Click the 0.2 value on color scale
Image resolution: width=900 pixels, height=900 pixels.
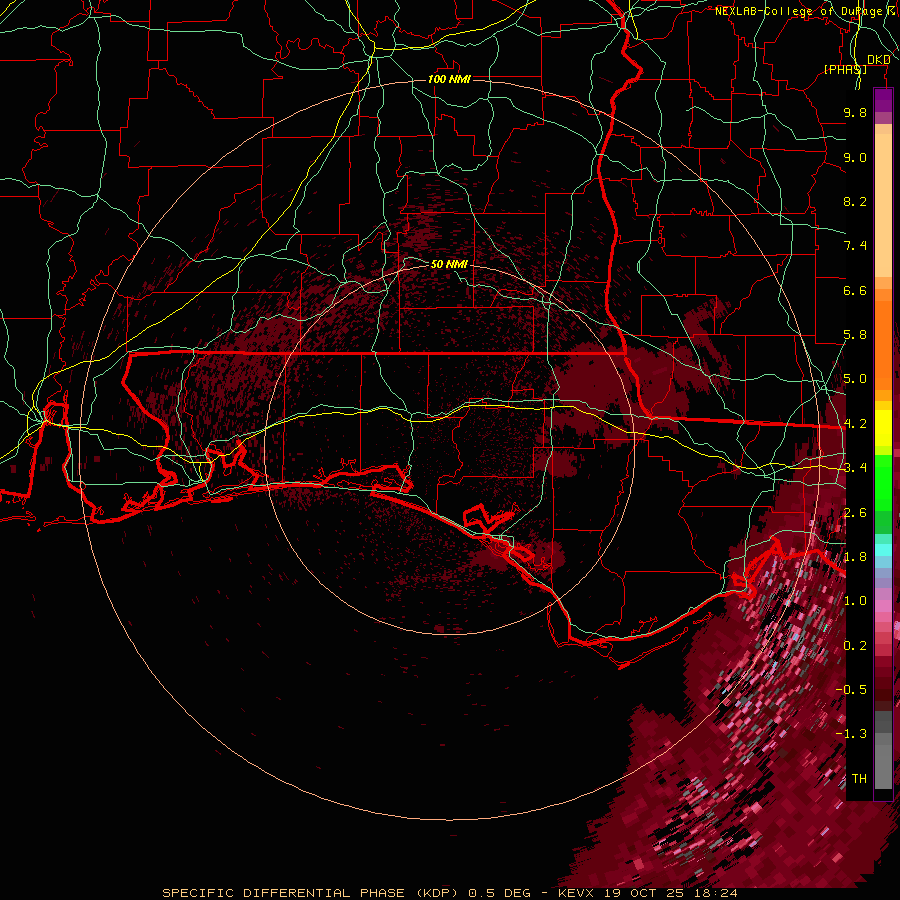pyautogui.click(x=855, y=646)
